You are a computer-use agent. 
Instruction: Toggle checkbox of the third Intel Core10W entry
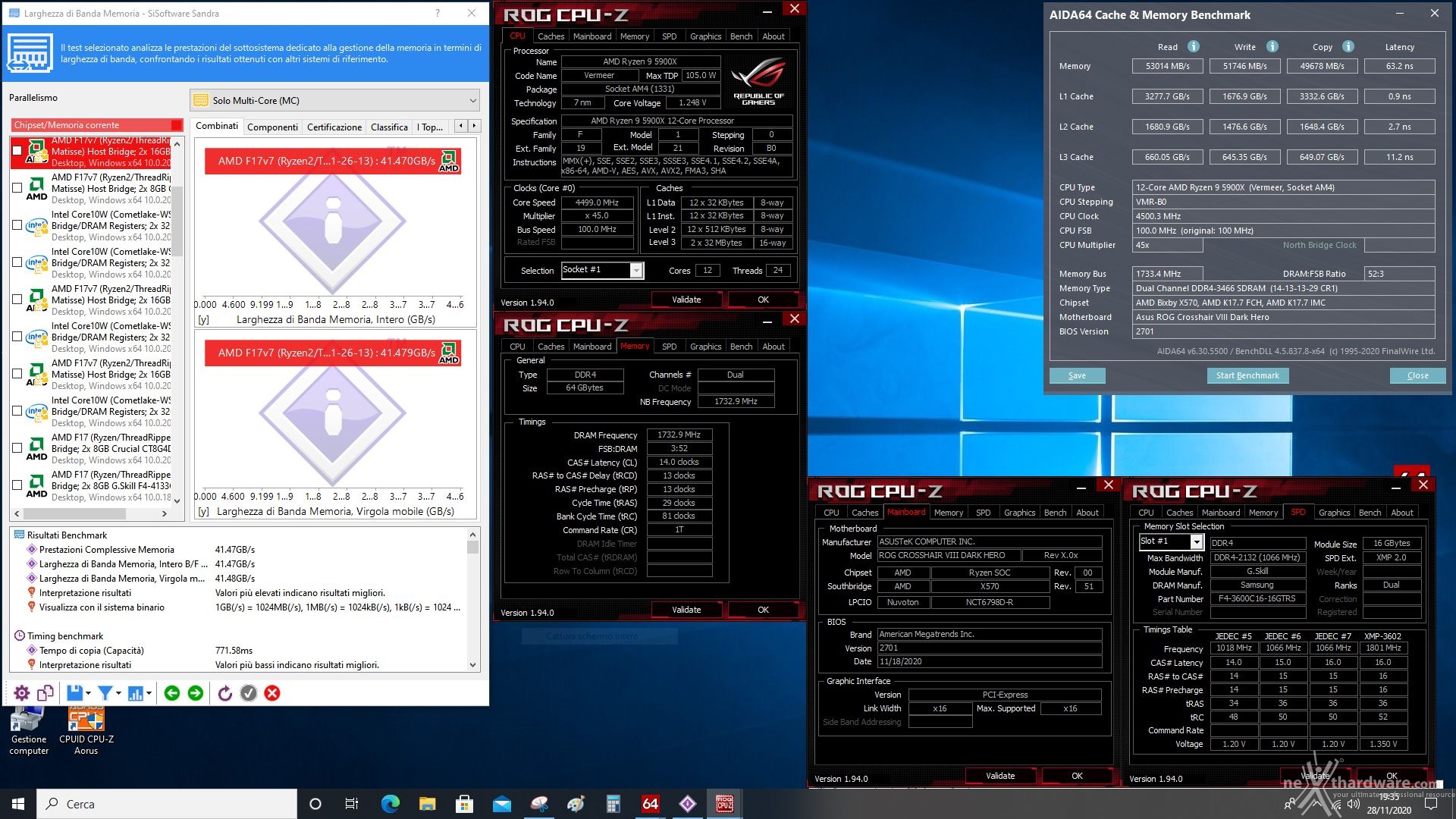point(17,337)
